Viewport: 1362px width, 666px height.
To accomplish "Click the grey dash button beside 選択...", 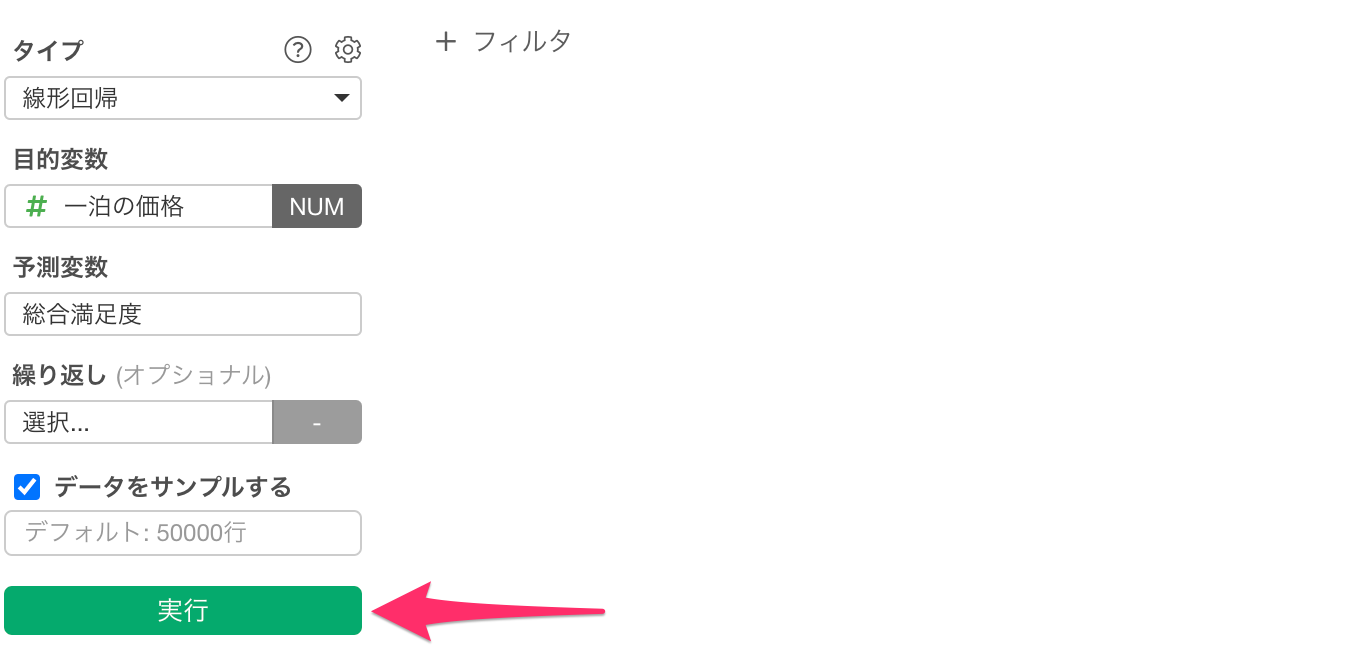I will (317, 422).
